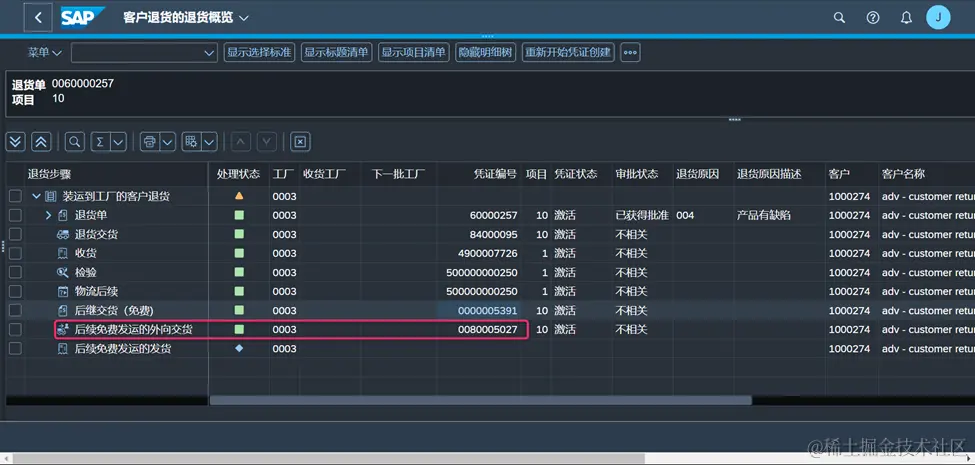Tick the checkbox for 退货交货 row
The image size is (975, 465).
[15, 234]
